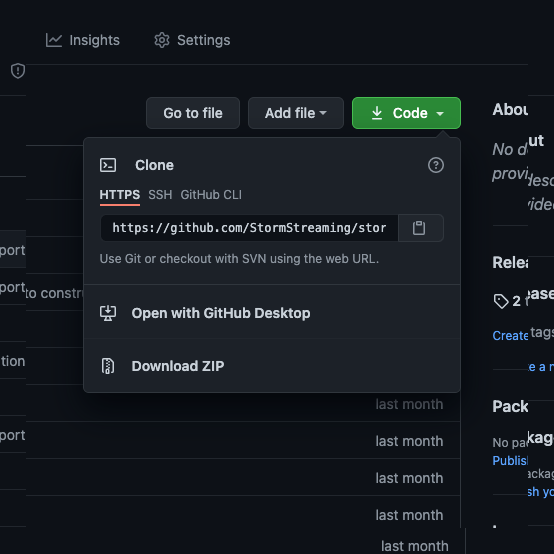
Task: Click the Clone heading text
Action: 154,165
